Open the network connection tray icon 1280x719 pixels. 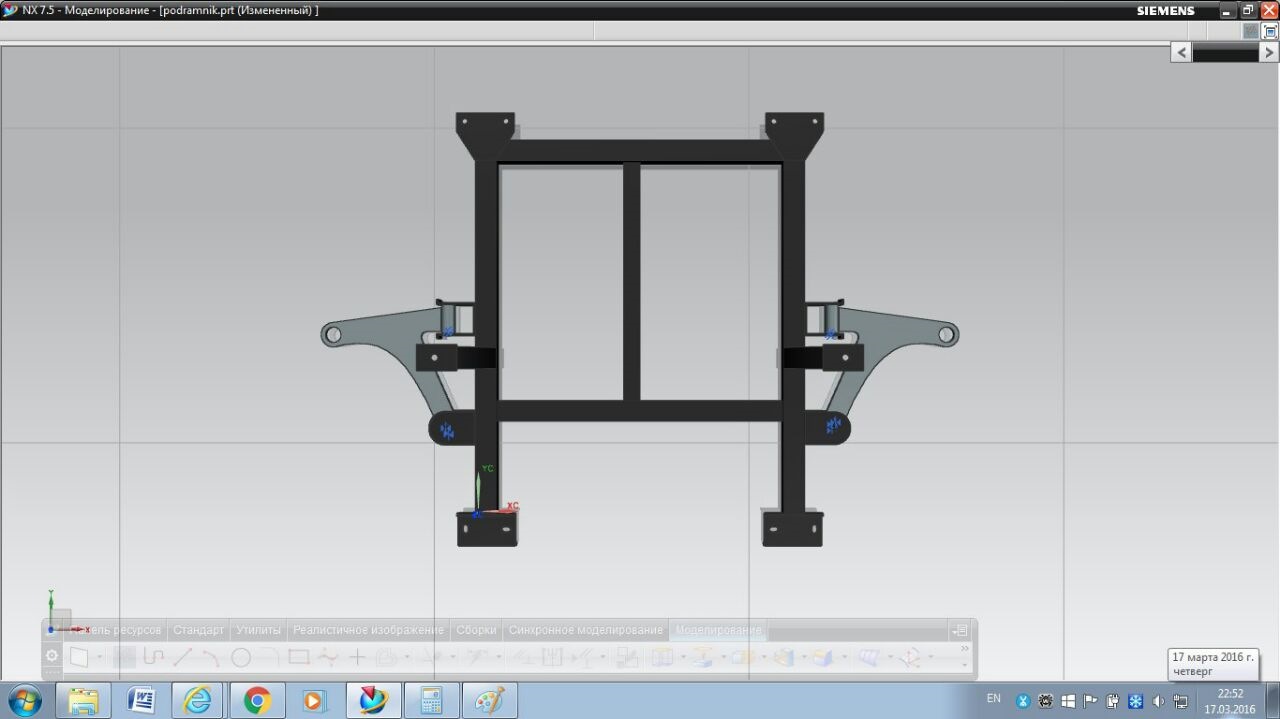[x=1180, y=701]
